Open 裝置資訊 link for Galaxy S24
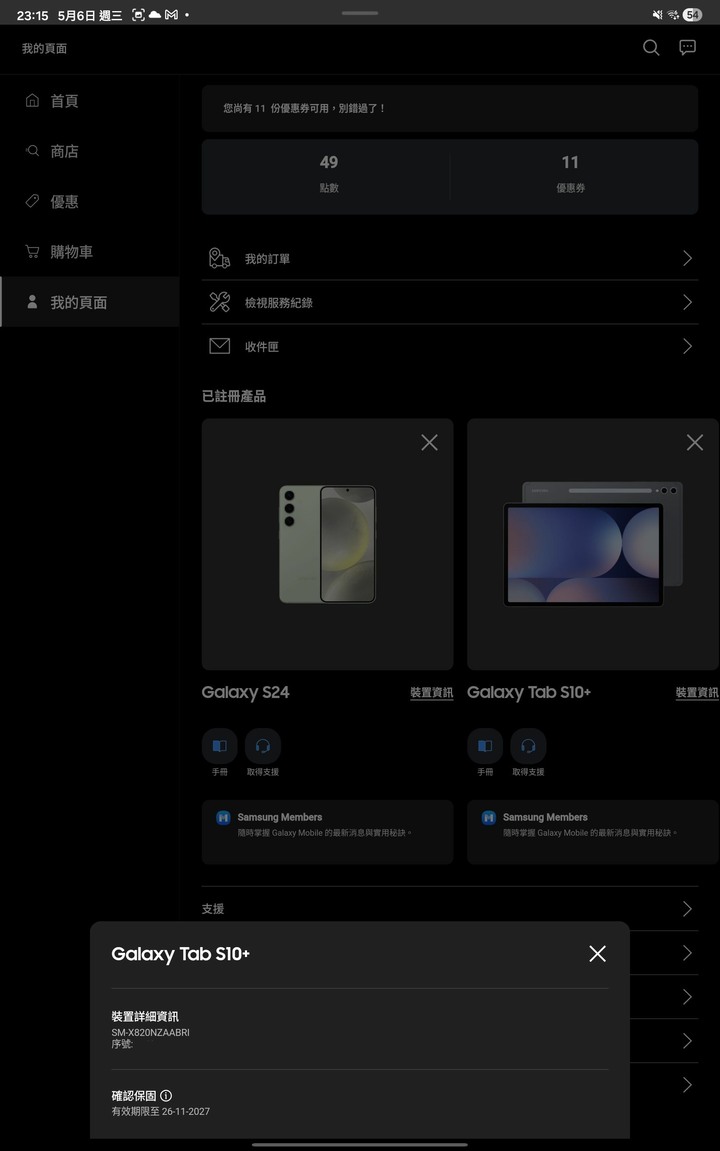Screen dimensions: 720x1151 [432, 692]
